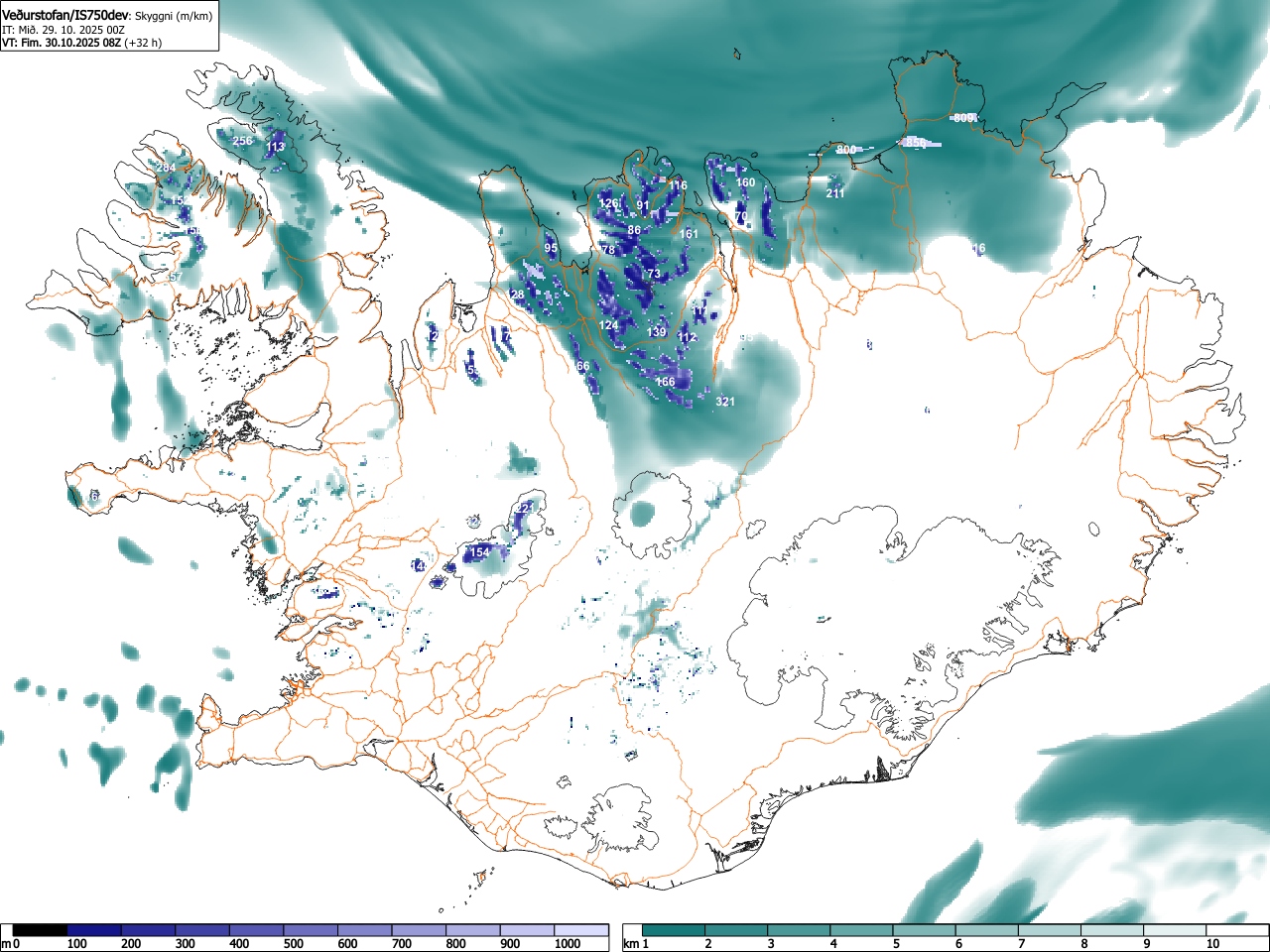Click the 166 visibility value on the map
This screenshot has height=952, width=1270.
click(x=666, y=382)
